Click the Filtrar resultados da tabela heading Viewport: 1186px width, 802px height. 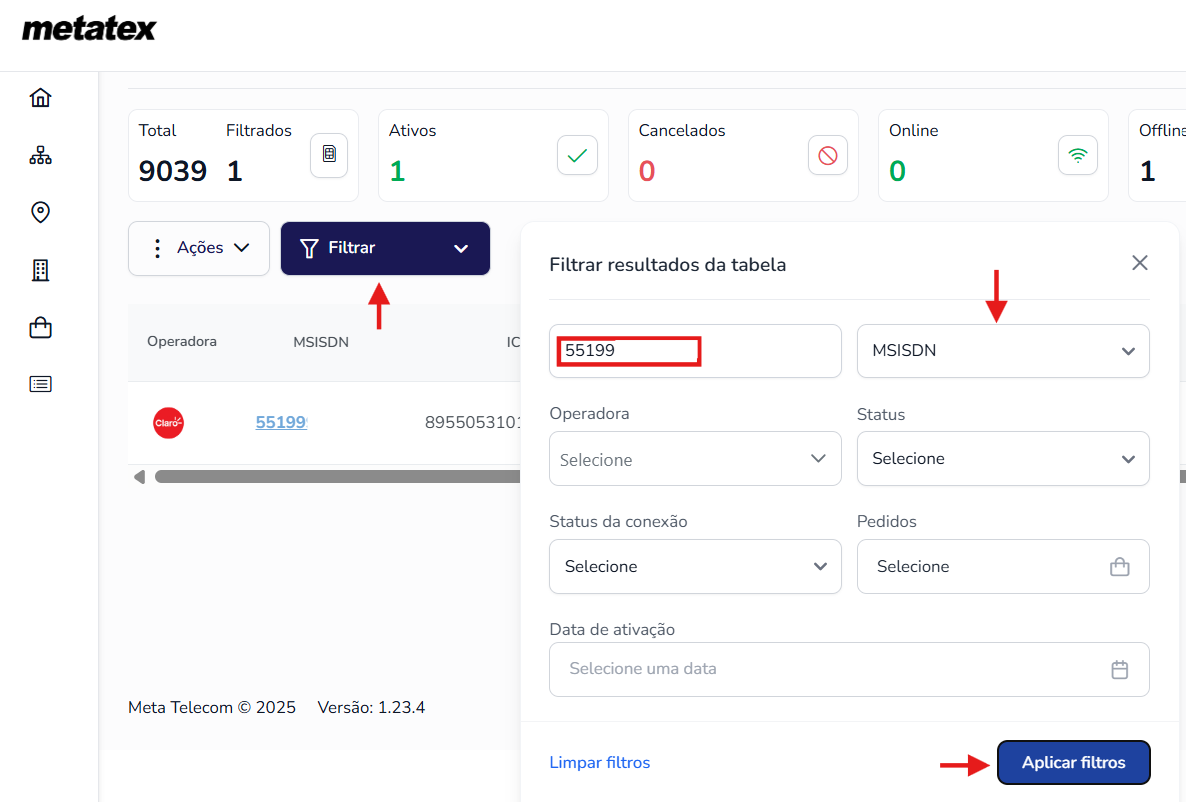pyautogui.click(x=668, y=265)
